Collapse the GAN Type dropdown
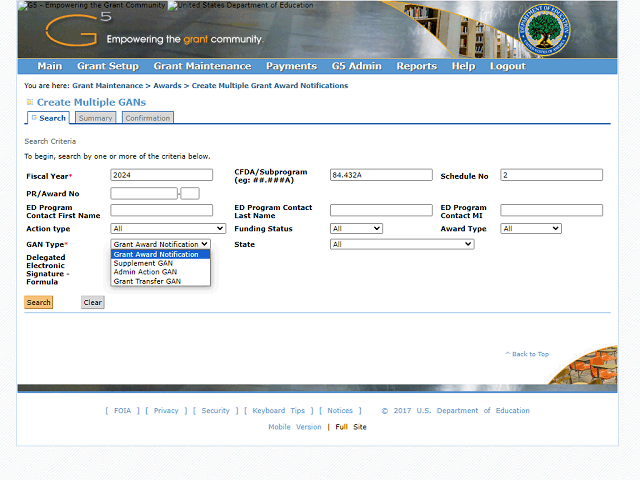 tap(161, 244)
